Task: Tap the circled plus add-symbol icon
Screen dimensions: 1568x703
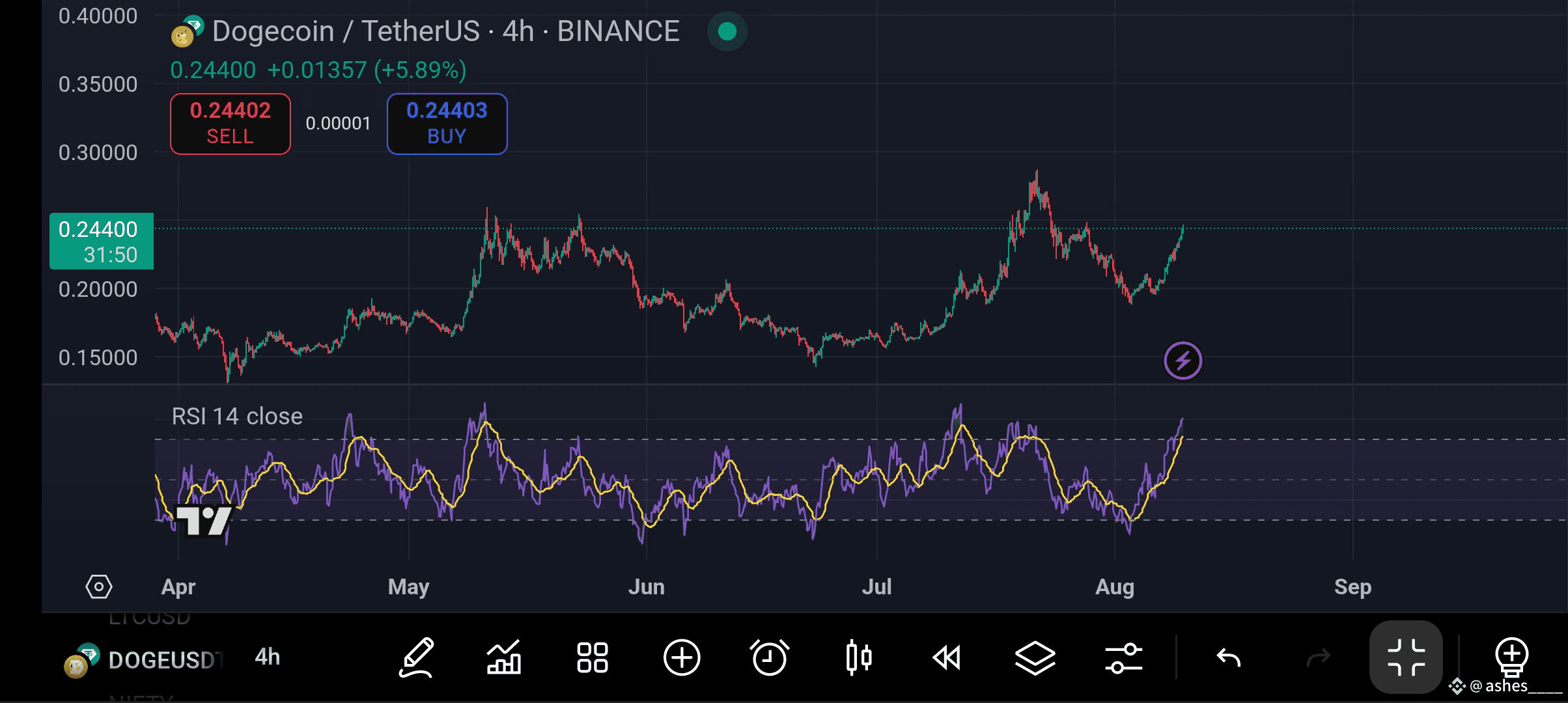Action: 682,657
